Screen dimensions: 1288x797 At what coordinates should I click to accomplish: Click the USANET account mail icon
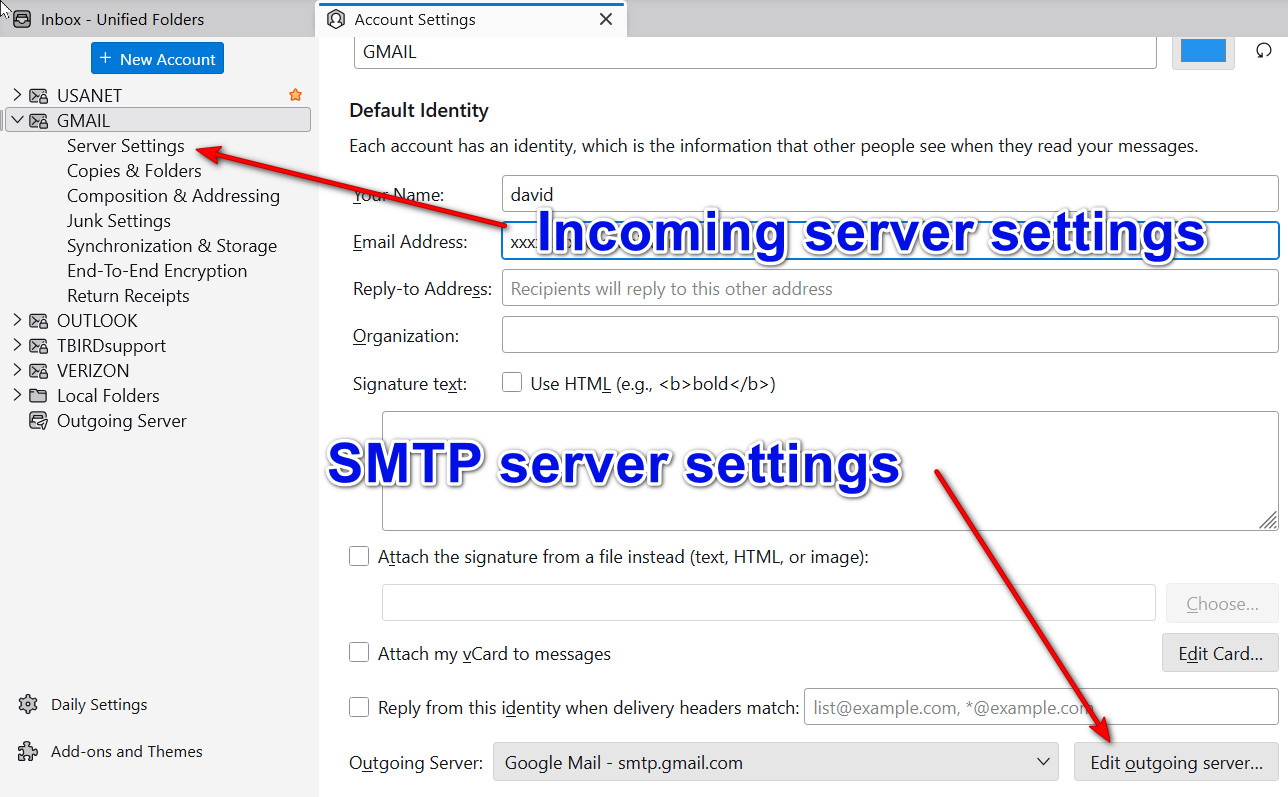click(38, 96)
